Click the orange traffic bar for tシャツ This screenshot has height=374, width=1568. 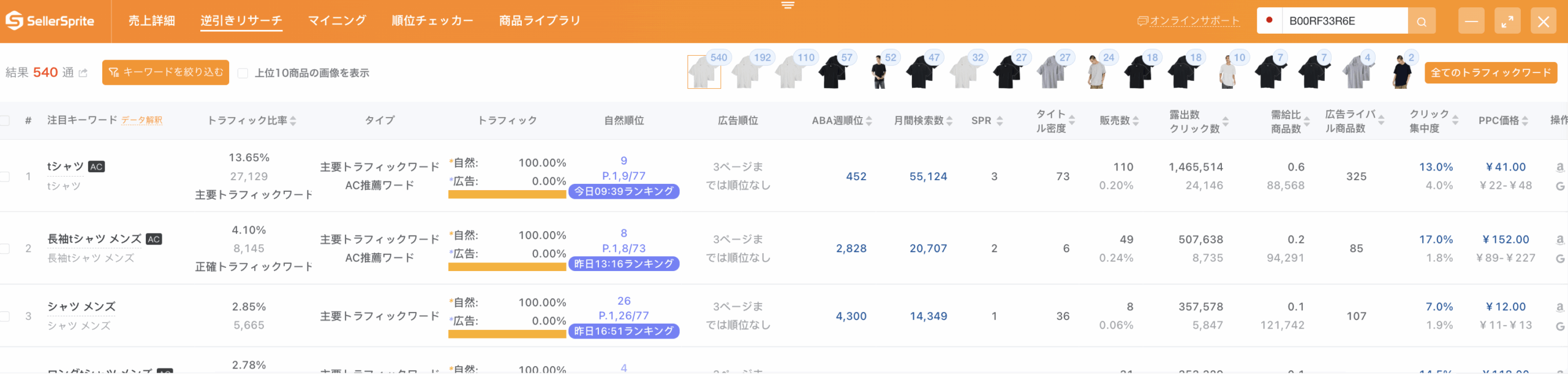point(507,194)
